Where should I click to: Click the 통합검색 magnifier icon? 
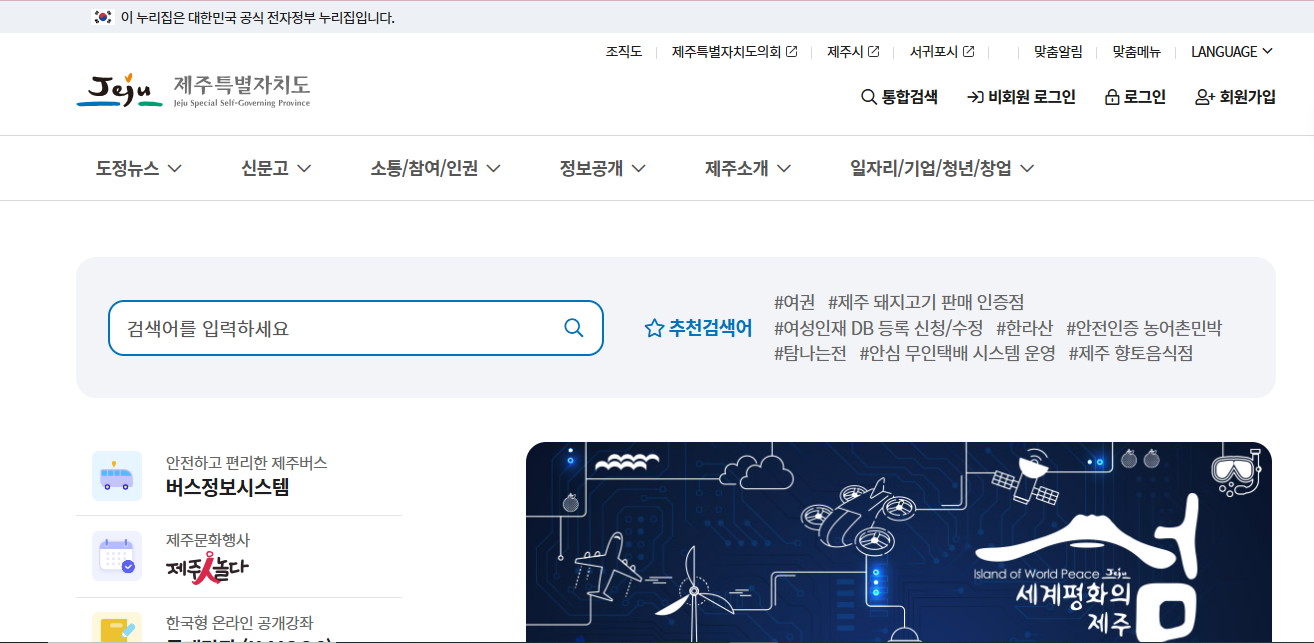point(868,97)
